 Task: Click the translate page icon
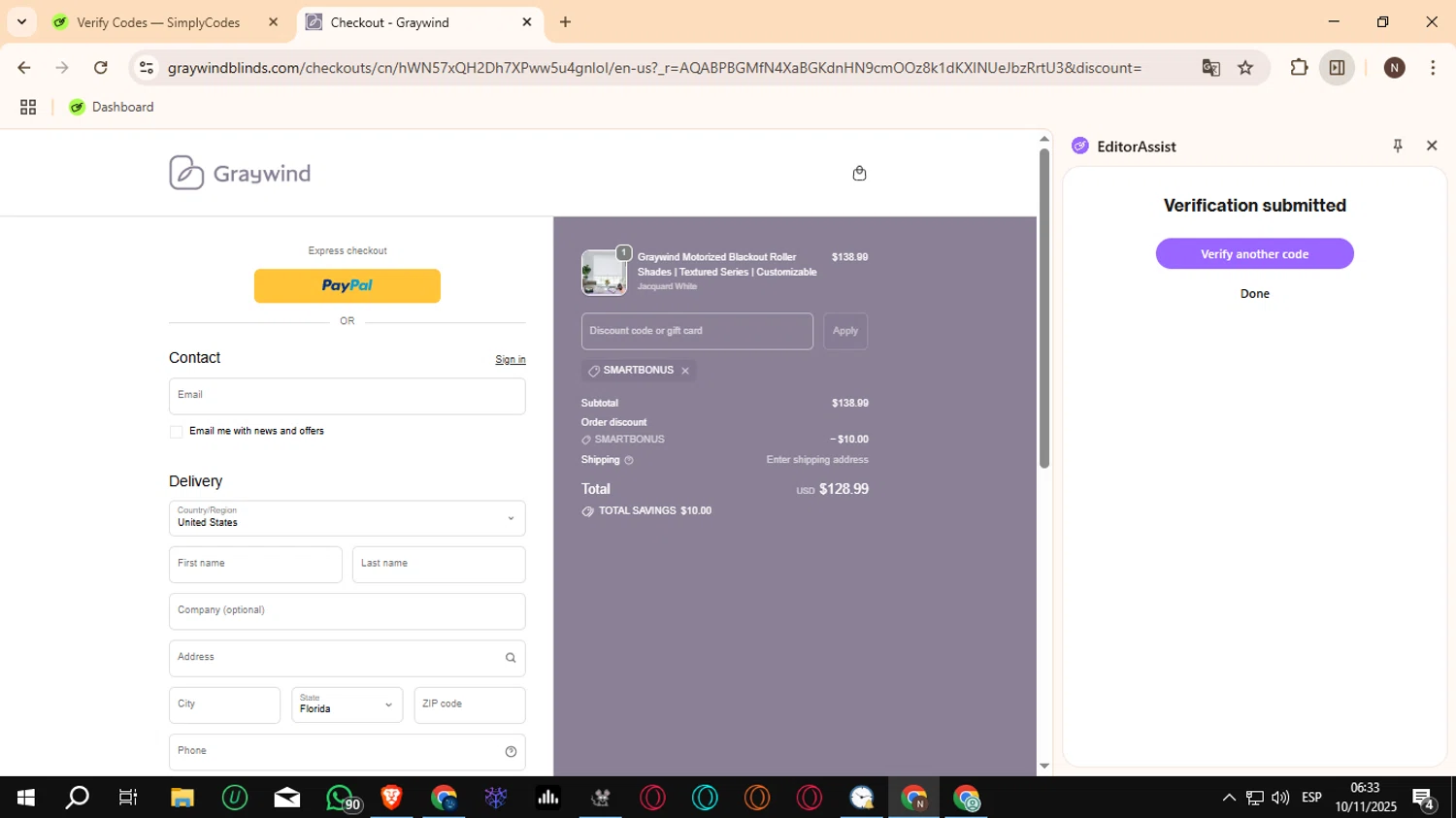[x=1210, y=67]
